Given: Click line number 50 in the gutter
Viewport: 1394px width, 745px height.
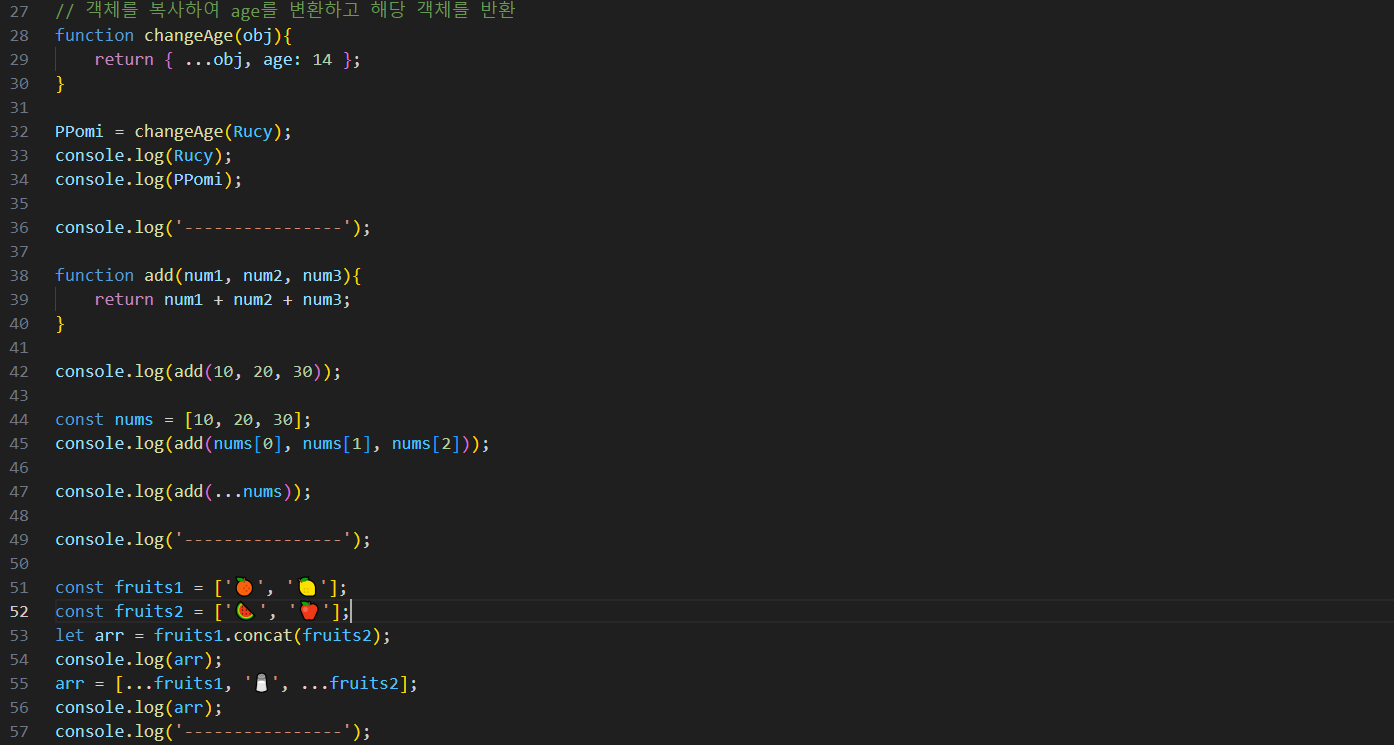Looking at the screenshot, I should click(20, 563).
